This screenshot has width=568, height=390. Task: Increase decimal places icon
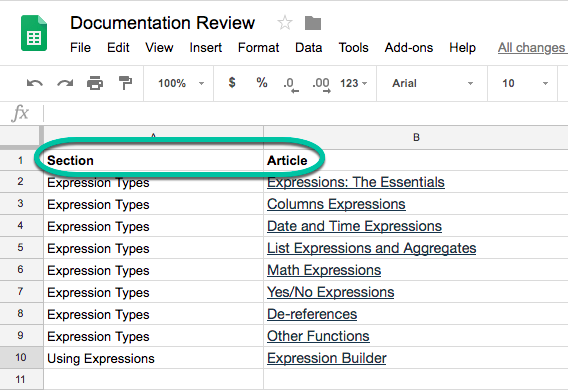[x=321, y=85]
